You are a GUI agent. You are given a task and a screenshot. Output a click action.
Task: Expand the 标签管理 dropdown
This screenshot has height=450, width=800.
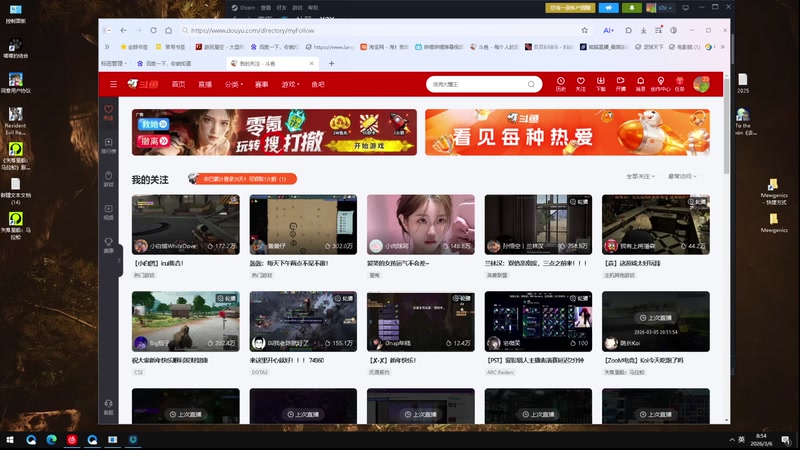[113, 63]
